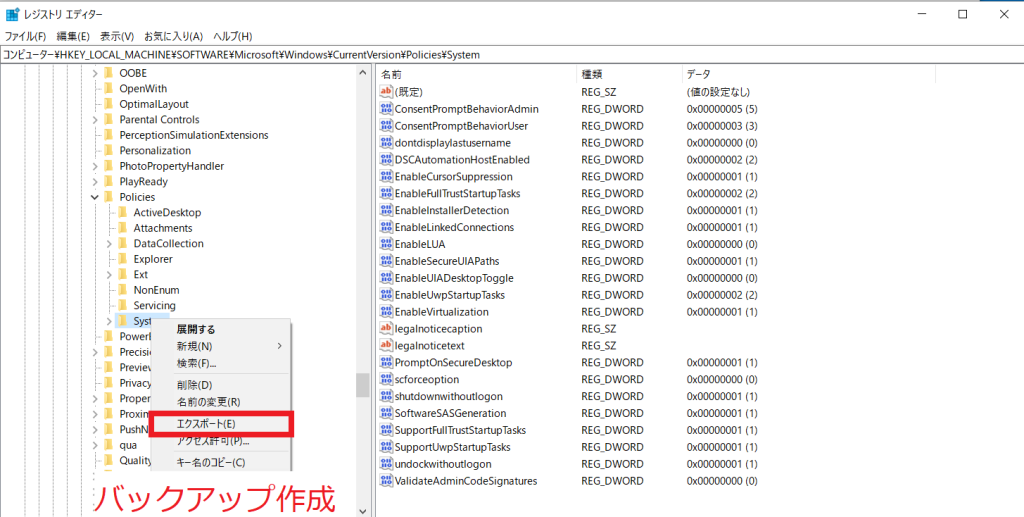Select the OptimalLayout key
This screenshot has width=1024, height=517.
[154, 104]
